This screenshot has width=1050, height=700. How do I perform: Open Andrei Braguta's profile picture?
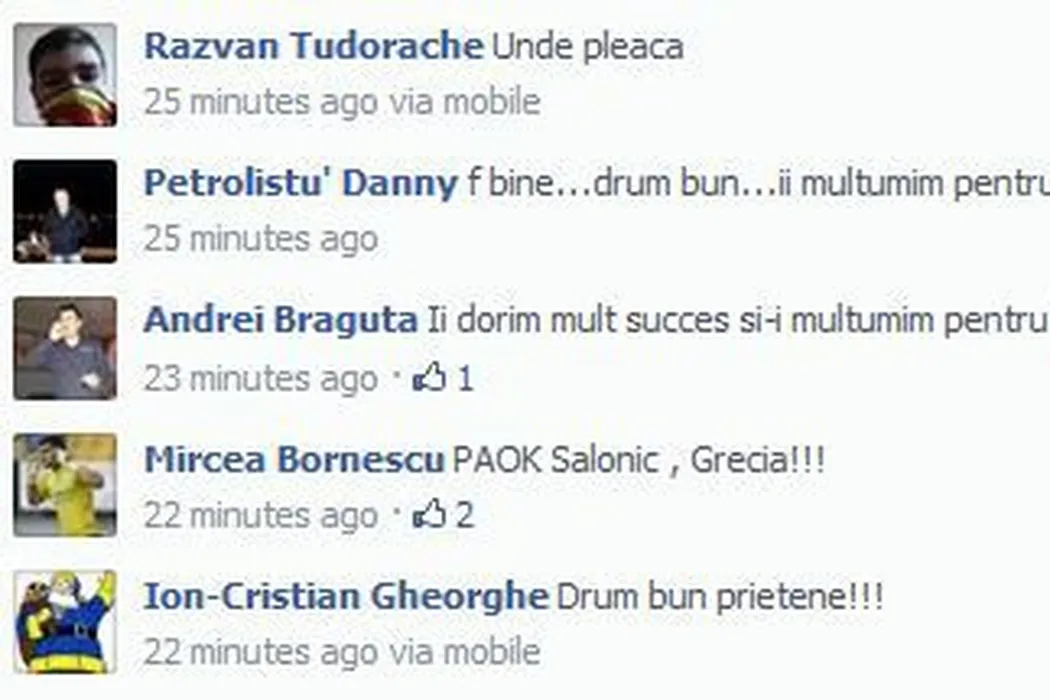[x=65, y=348]
